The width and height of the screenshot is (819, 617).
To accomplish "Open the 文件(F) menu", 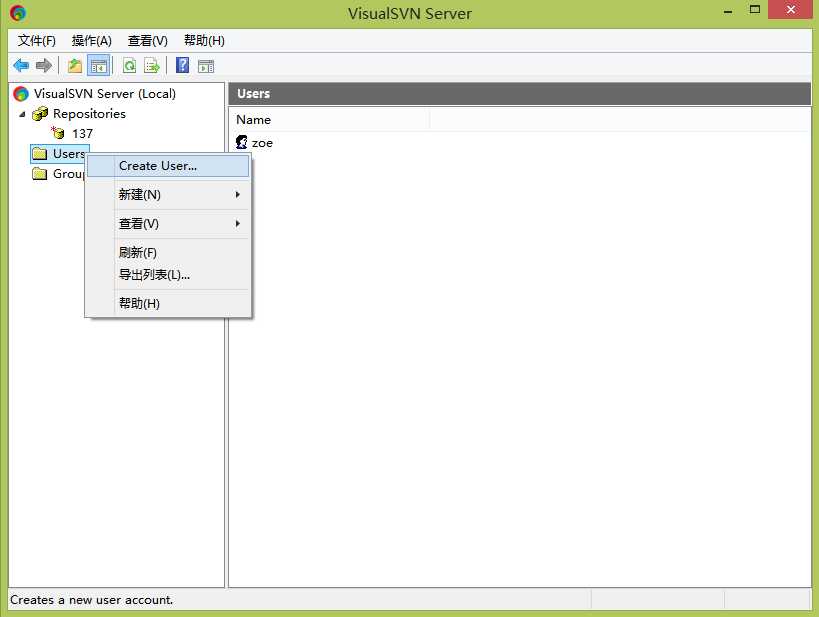I will (37, 41).
